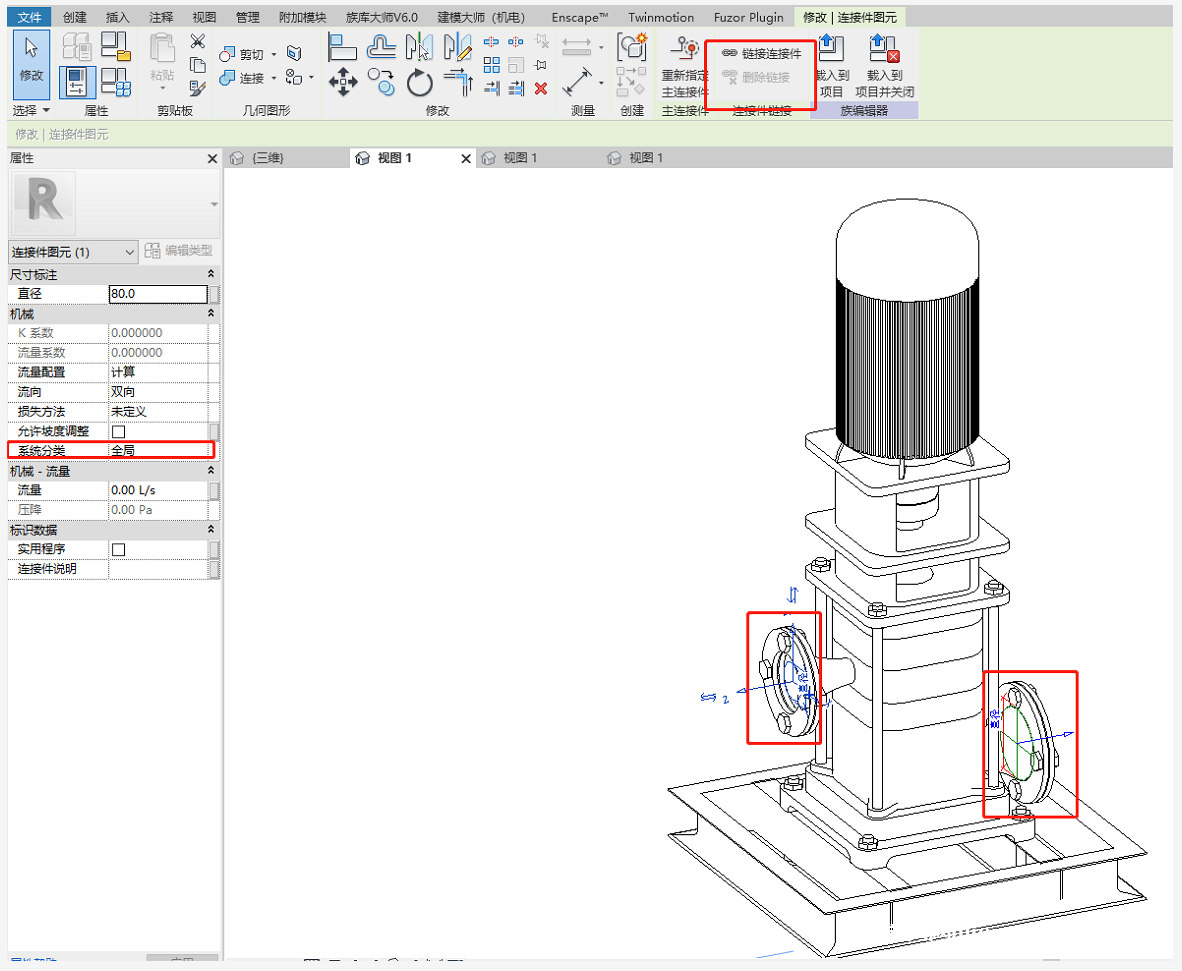This screenshot has width=1182, height=971.
Task: Close the 属性 properties panel
Action: tap(212, 159)
